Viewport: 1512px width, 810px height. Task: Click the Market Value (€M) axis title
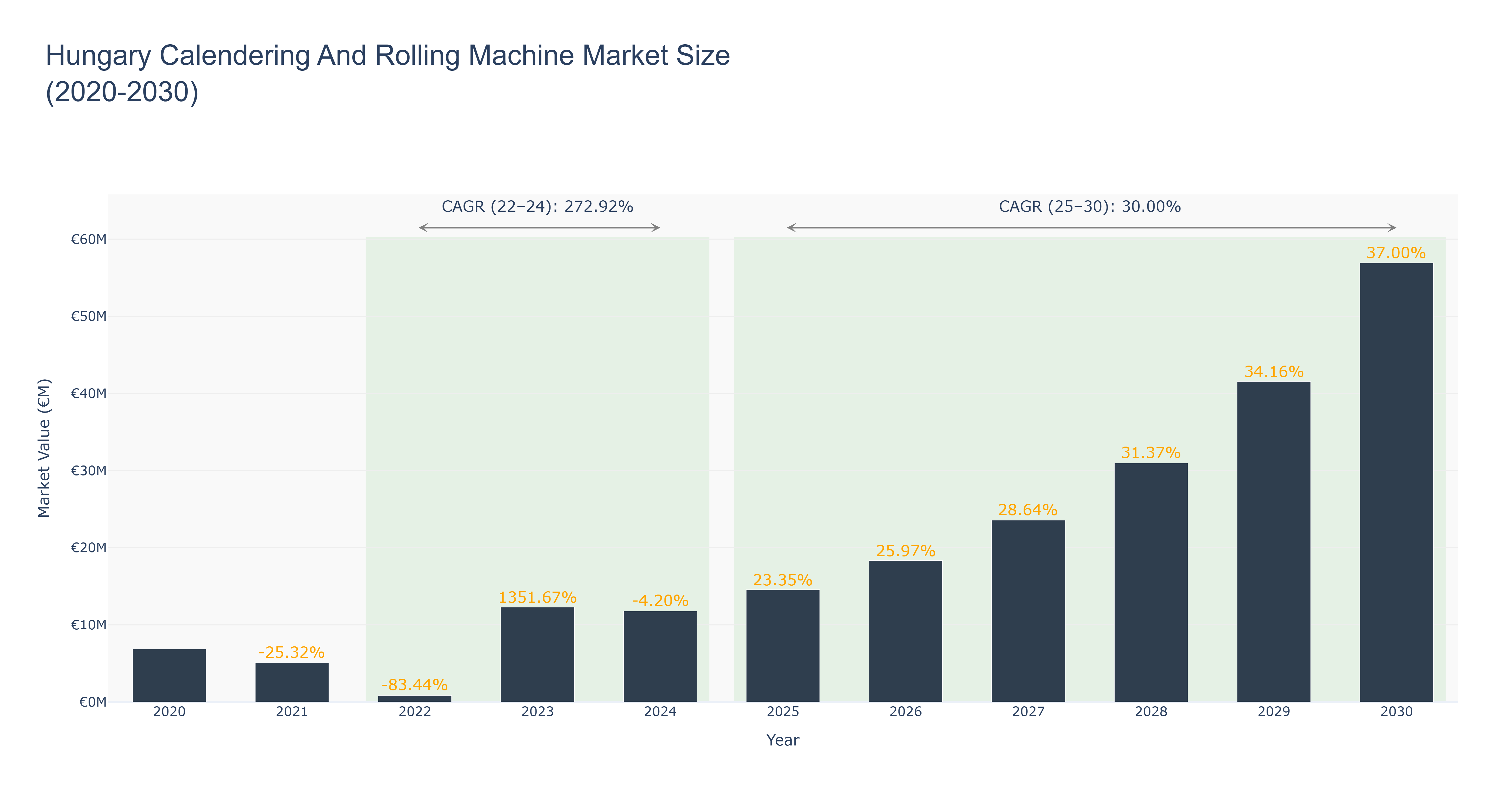(x=44, y=448)
